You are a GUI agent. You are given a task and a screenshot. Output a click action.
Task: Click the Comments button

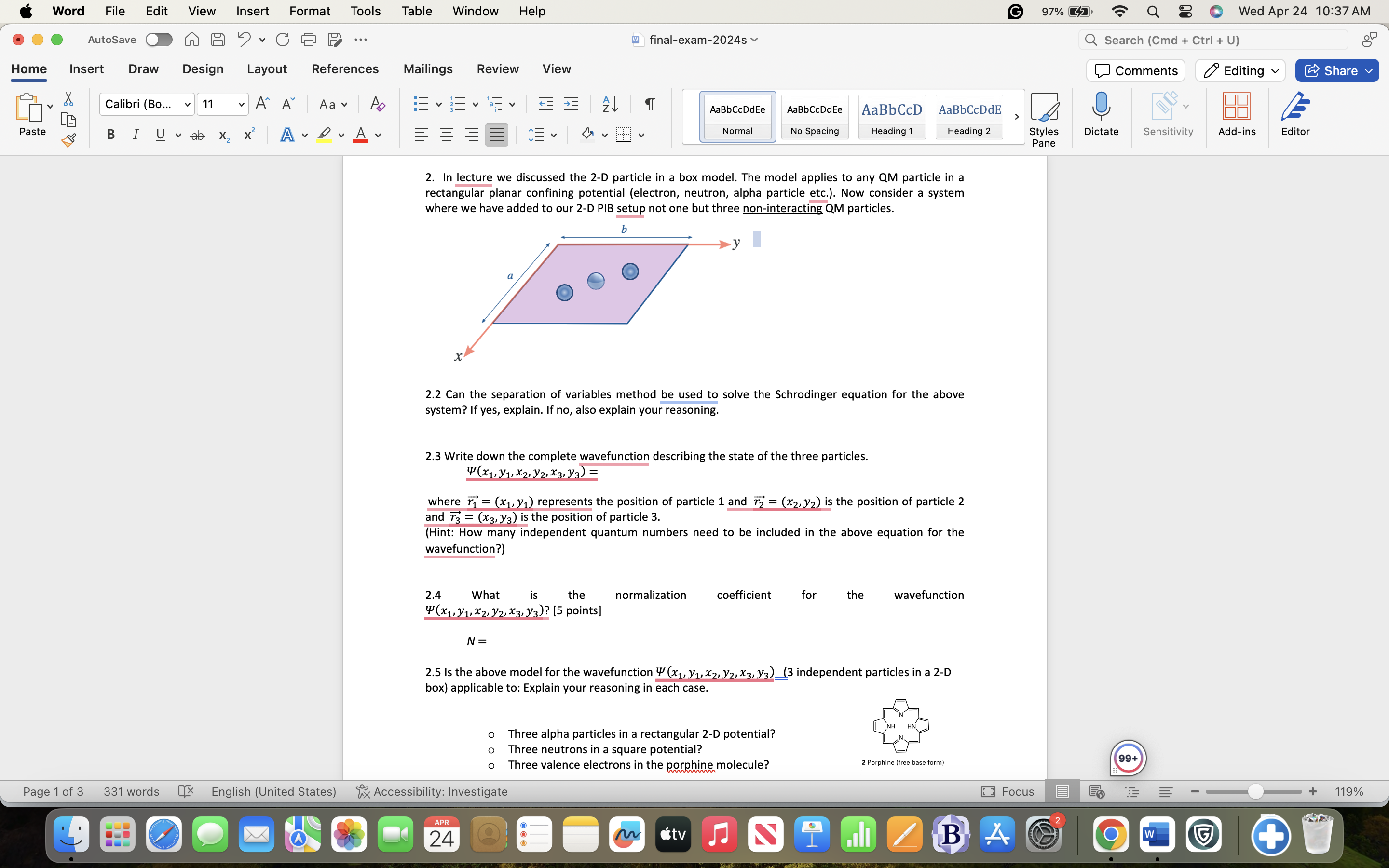click(x=1135, y=70)
